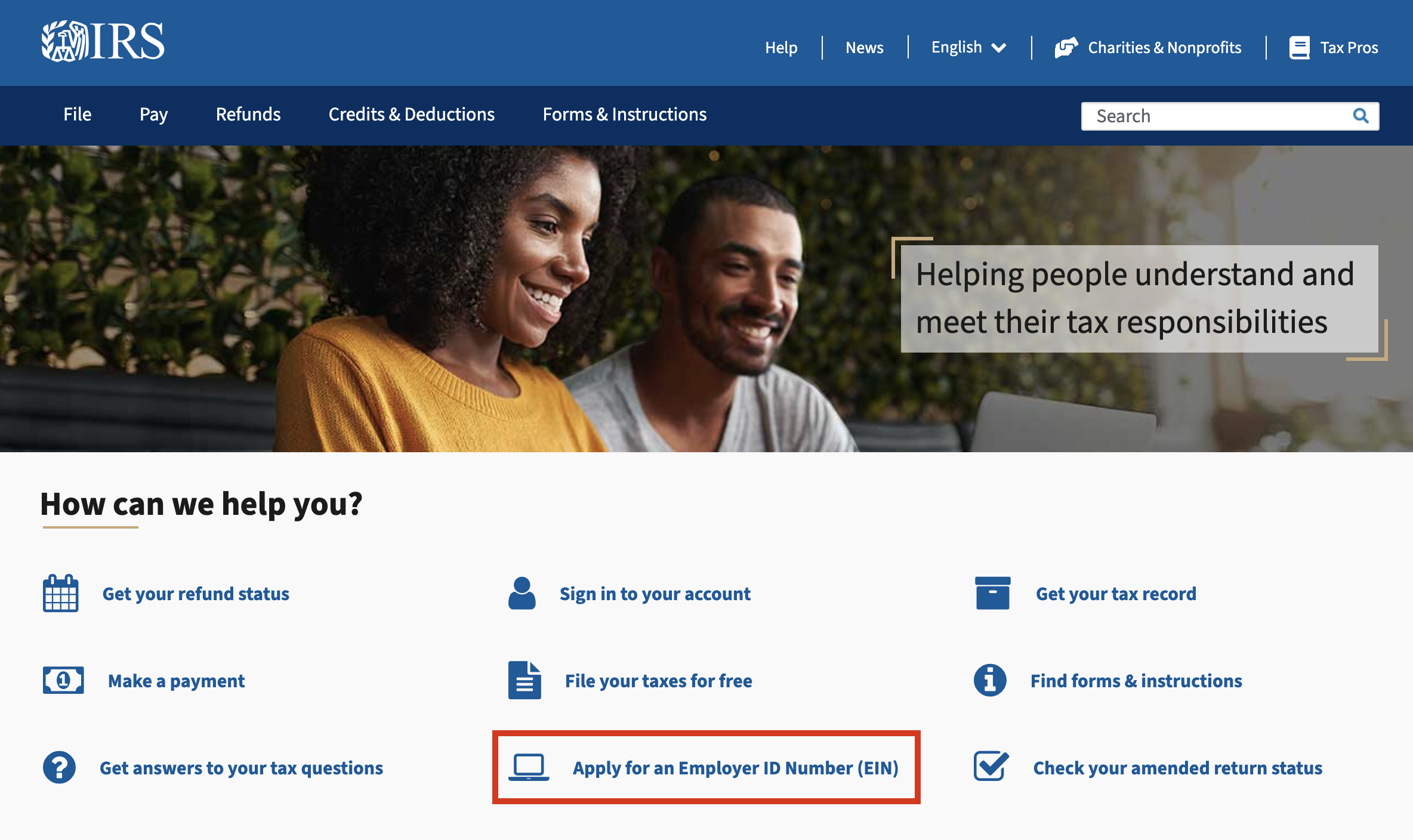Expand the File navigation menu item
Image resolution: width=1413 pixels, height=840 pixels.
coord(77,114)
